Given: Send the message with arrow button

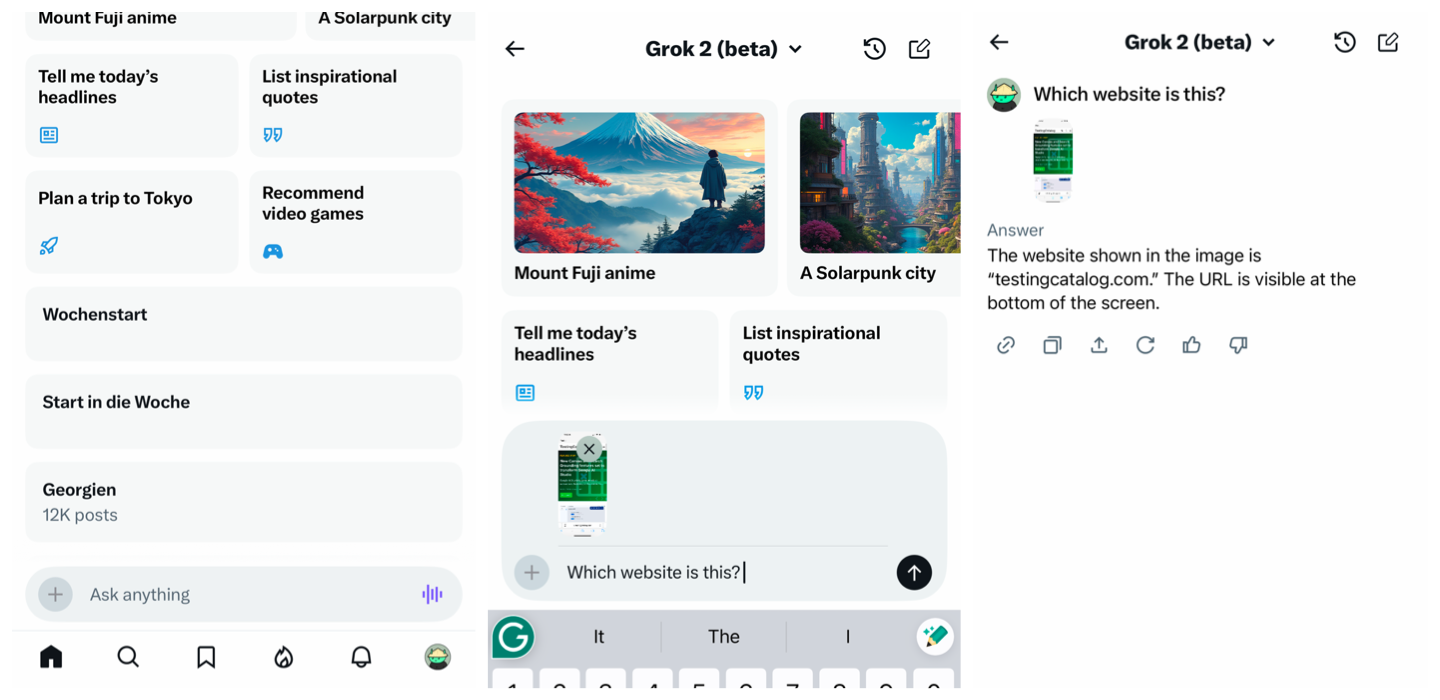Looking at the screenshot, I should [x=914, y=572].
